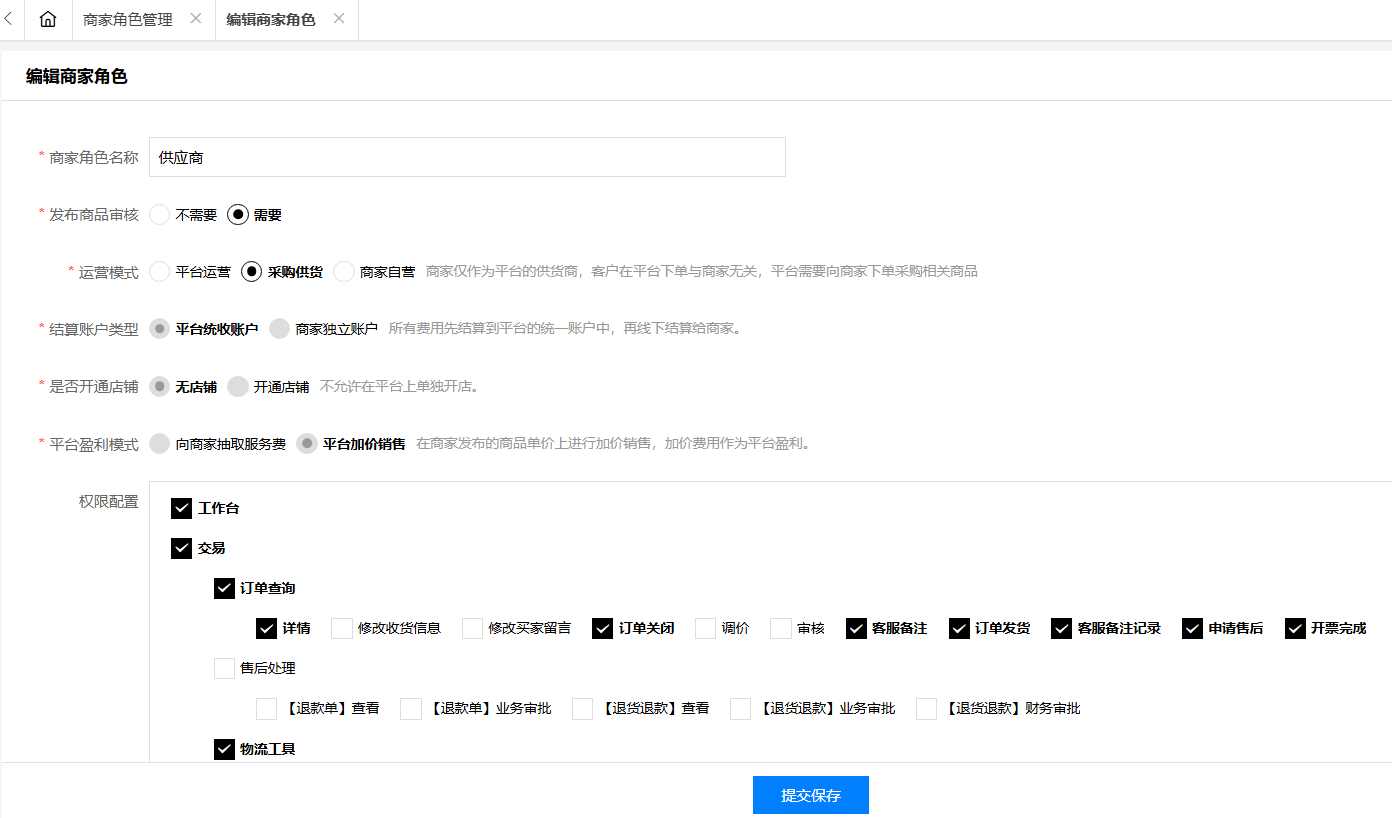Viewport: 1392px width, 818px height.
Task: Uncheck 开票完成 permission
Action: (1295, 629)
